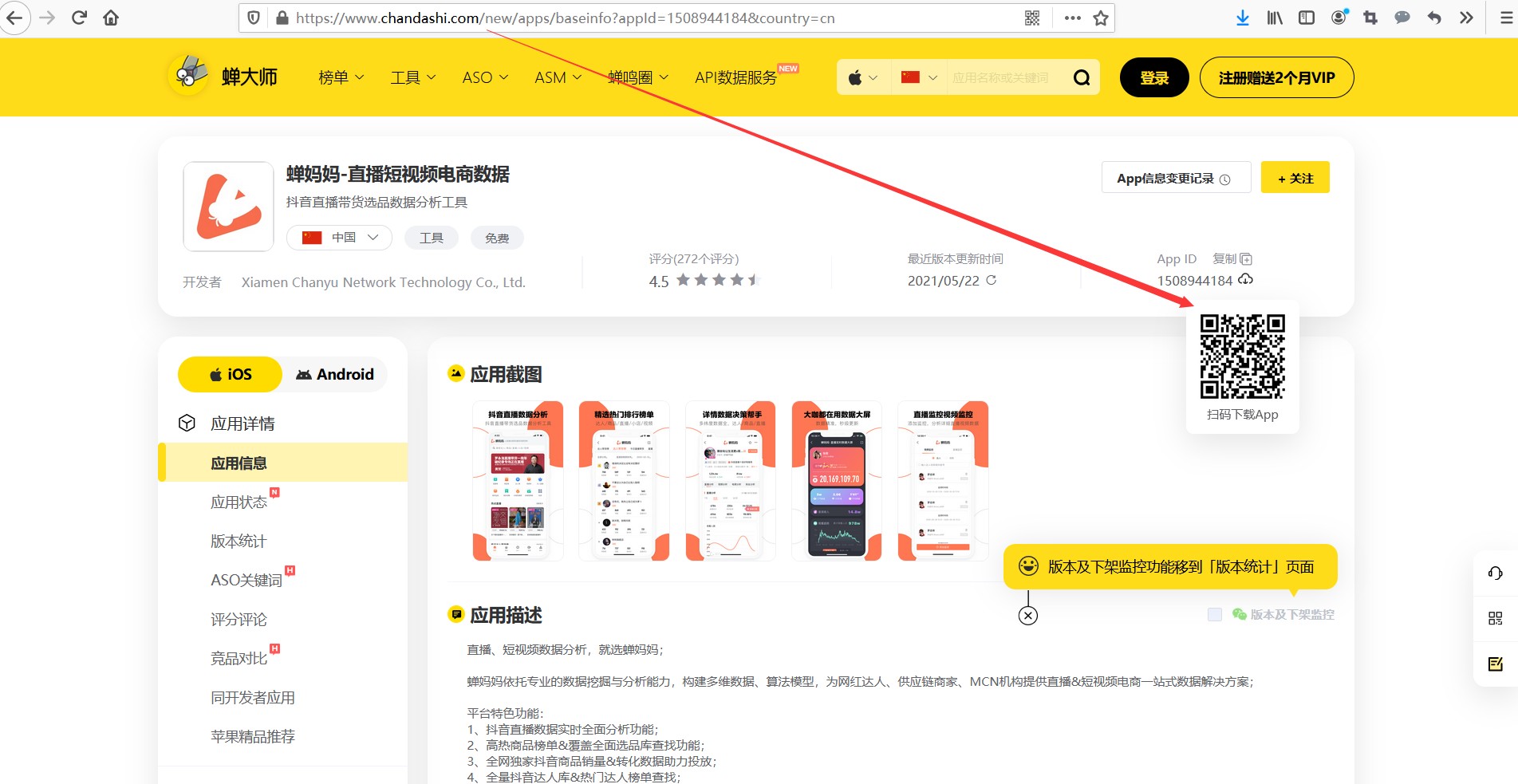Screen dimensions: 1518x784
Task: Go to browser home page icon
Action: [x=111, y=18]
